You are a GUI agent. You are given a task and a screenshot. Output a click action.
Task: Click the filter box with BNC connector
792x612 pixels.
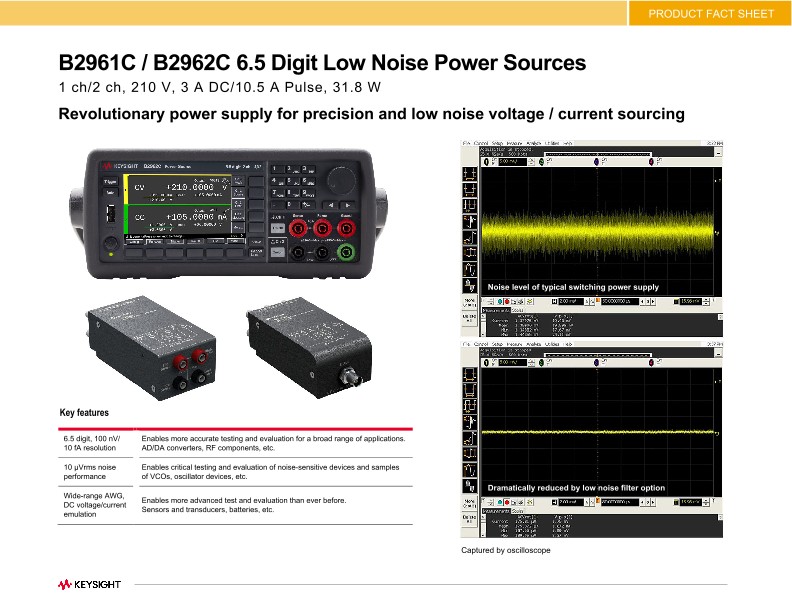310,346
